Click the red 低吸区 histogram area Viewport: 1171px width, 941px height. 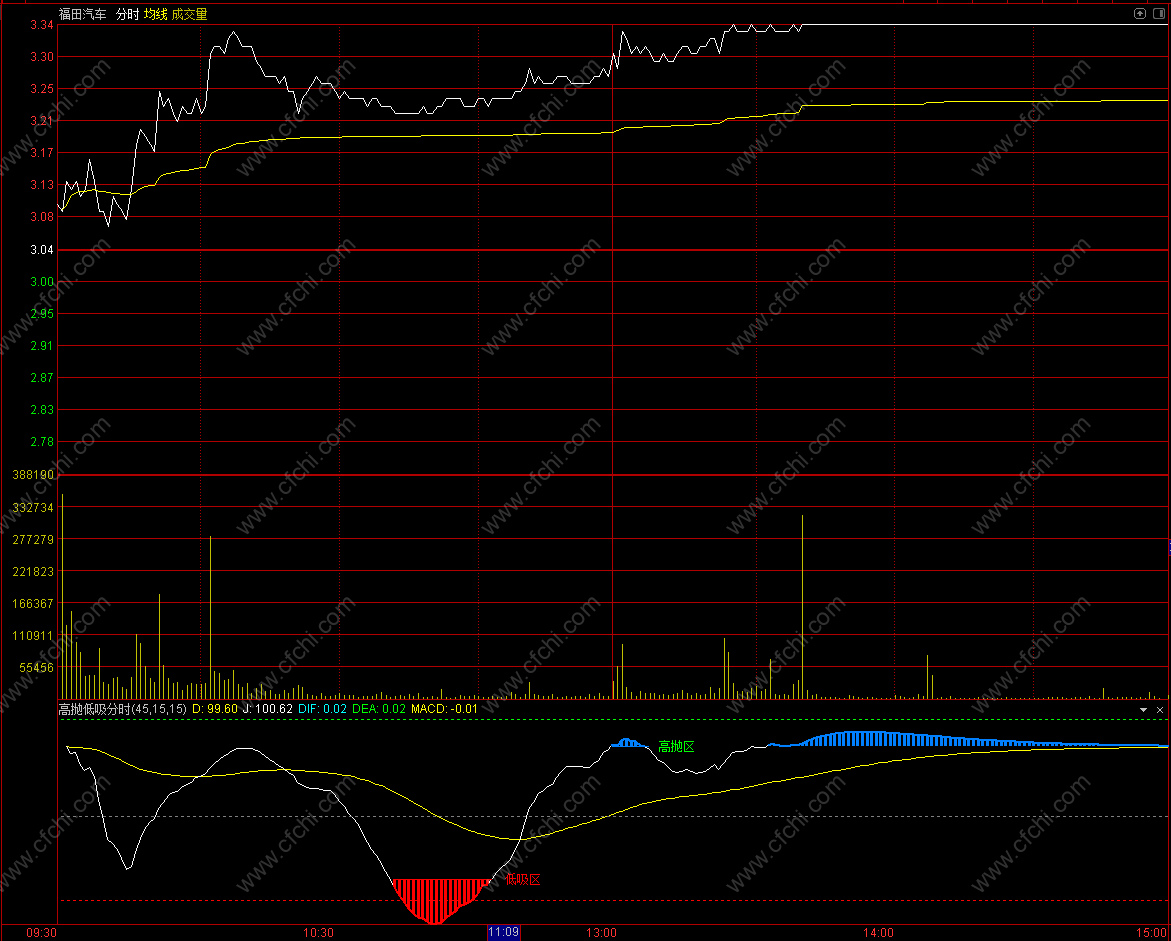pos(440,899)
